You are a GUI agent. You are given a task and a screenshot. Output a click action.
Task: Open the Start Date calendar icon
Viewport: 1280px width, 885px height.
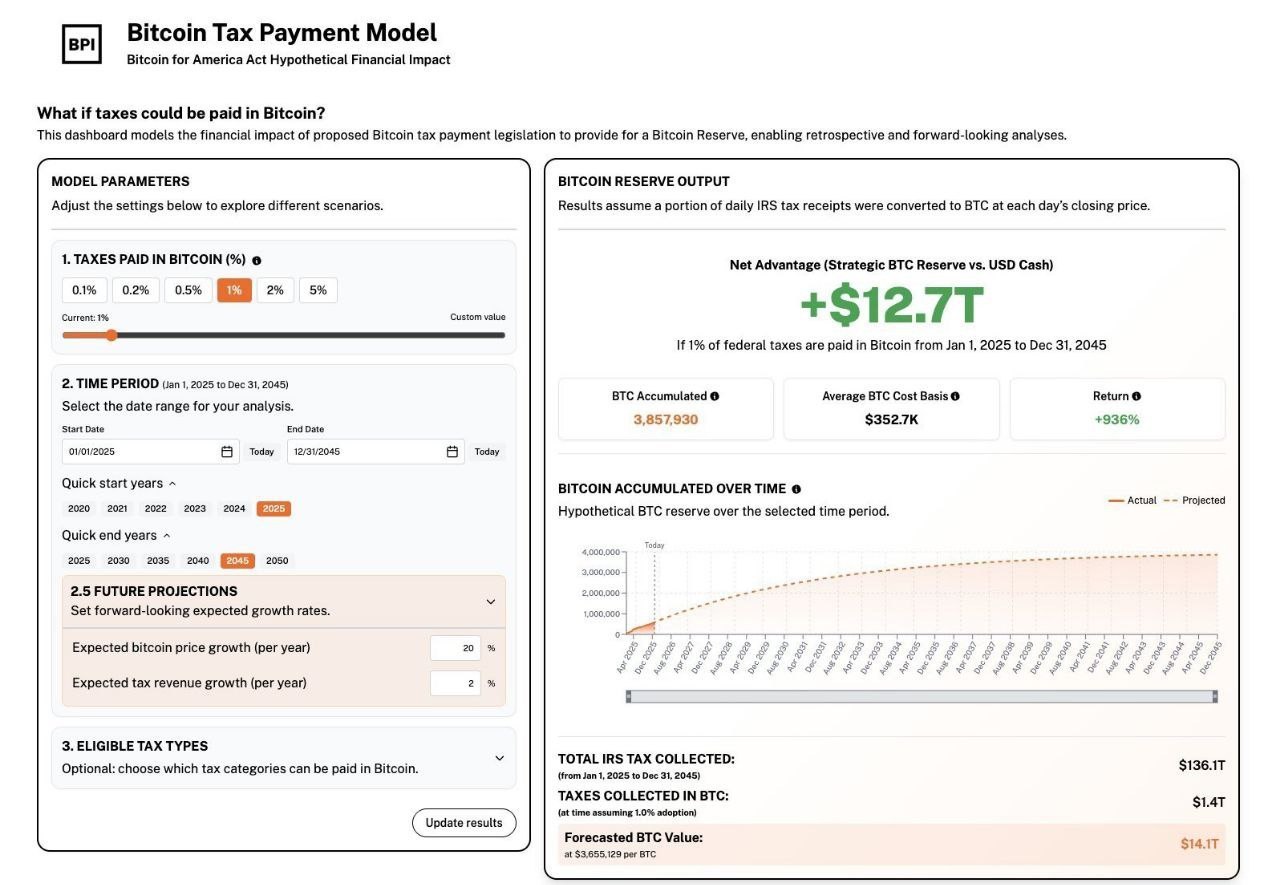pos(227,452)
